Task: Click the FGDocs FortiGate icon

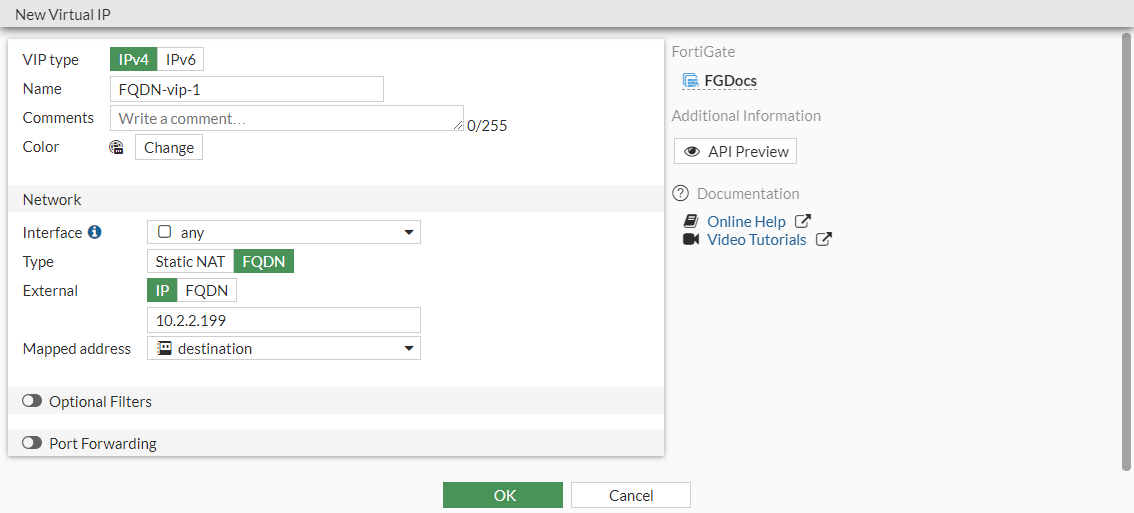Action: pyautogui.click(x=690, y=81)
